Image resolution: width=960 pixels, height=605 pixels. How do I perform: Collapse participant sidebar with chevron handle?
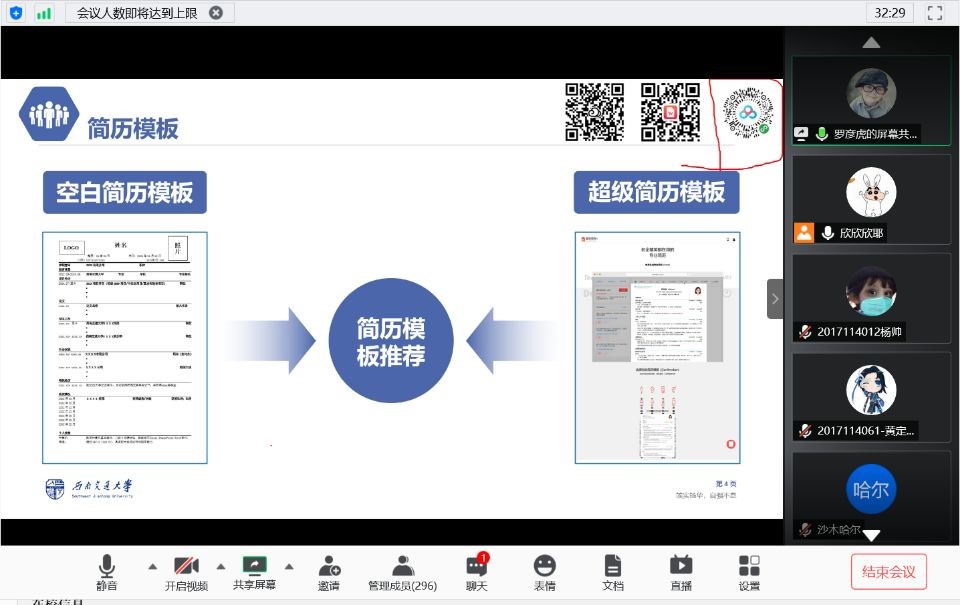[x=775, y=299]
